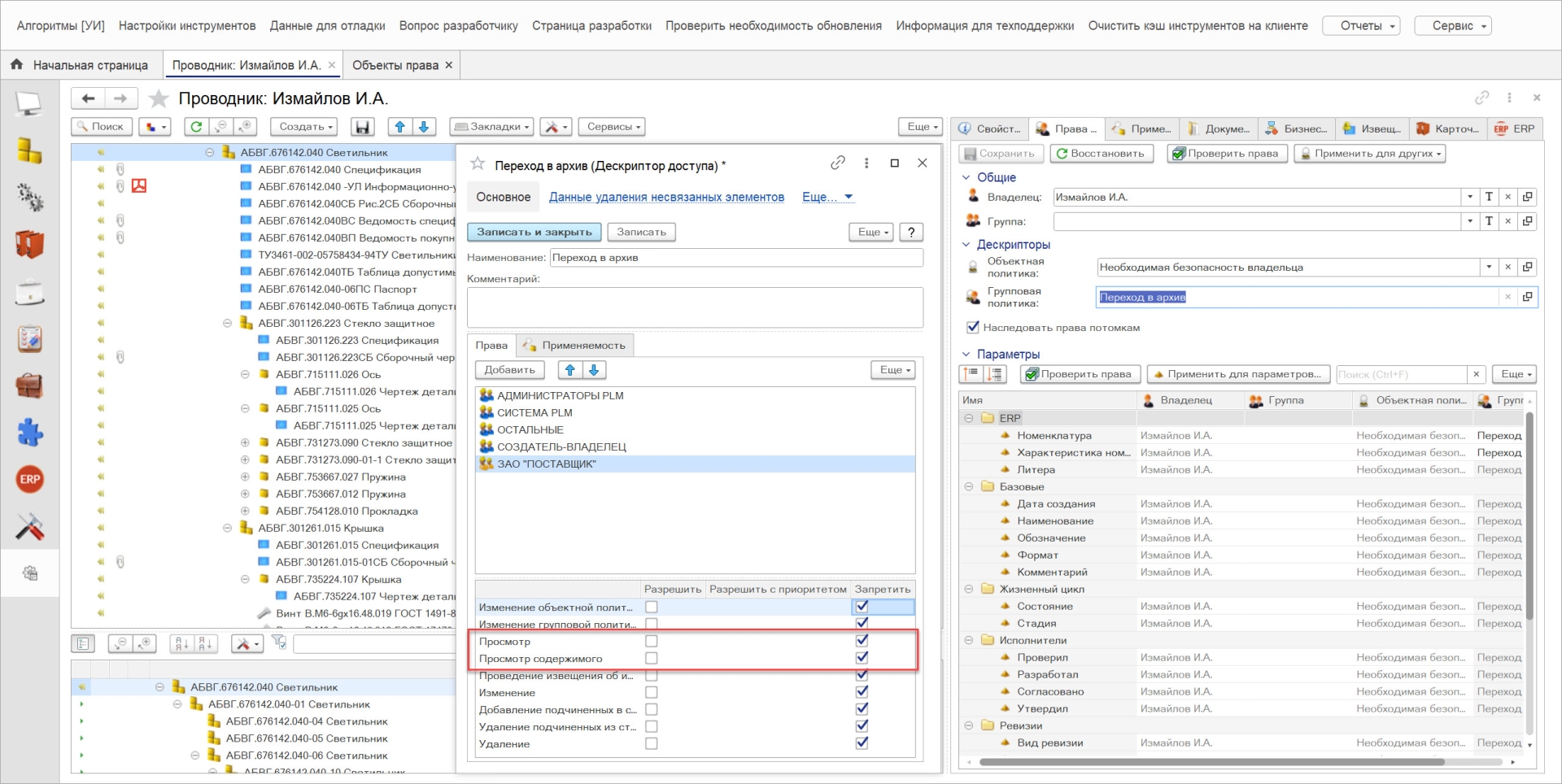Click Добавить button in Права tab

tap(509, 370)
